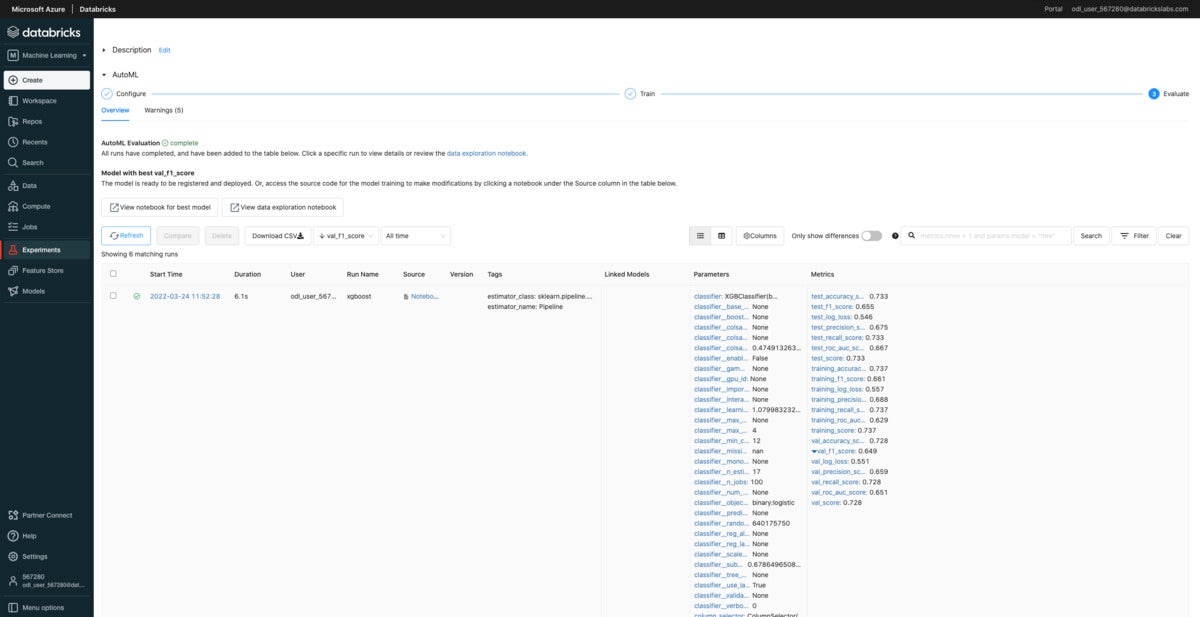Check the xgboost run row checkbox
Screen dimensions: 1200x617
pos(113,296)
